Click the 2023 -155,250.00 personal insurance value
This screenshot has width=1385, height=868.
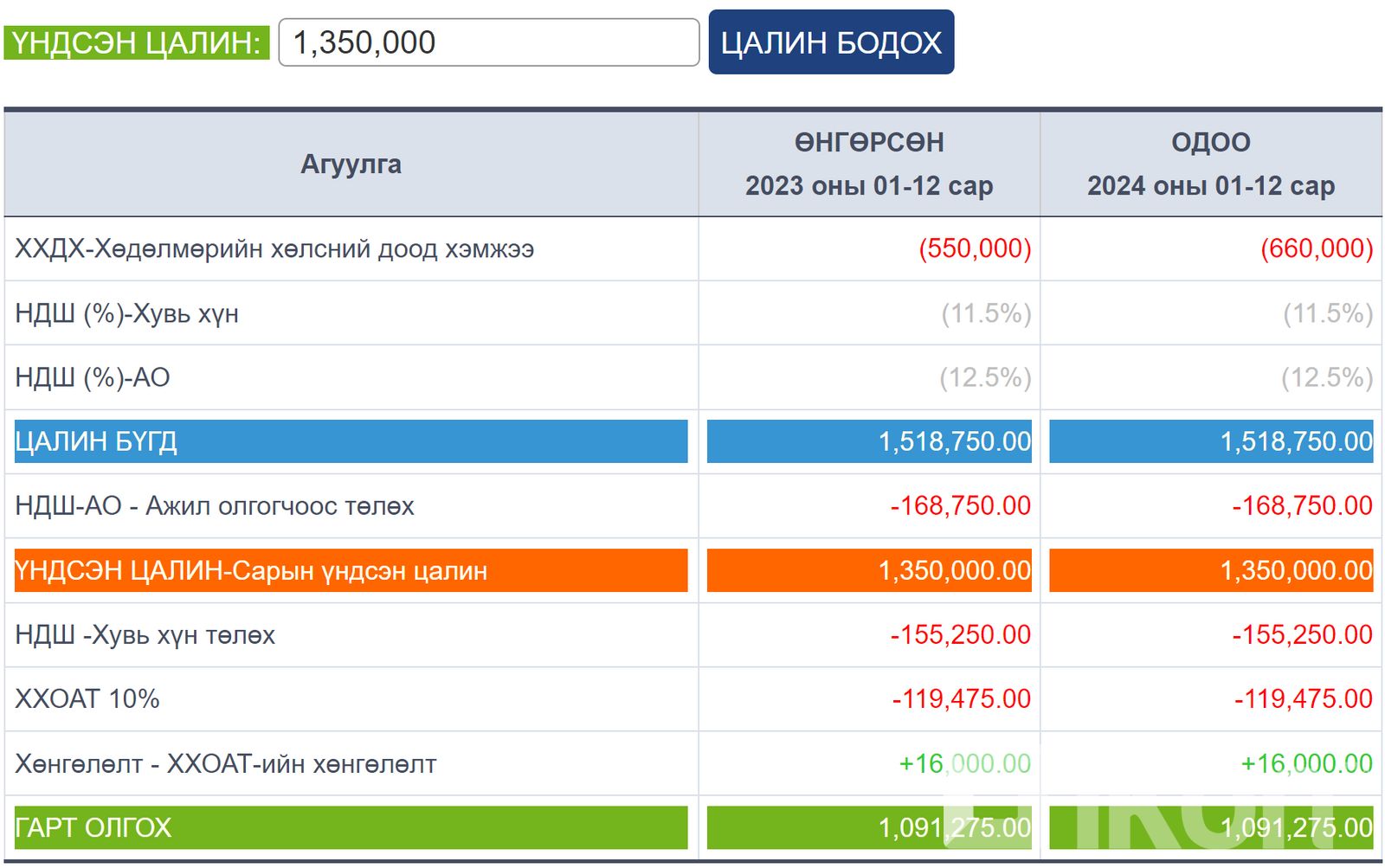[x=961, y=634]
